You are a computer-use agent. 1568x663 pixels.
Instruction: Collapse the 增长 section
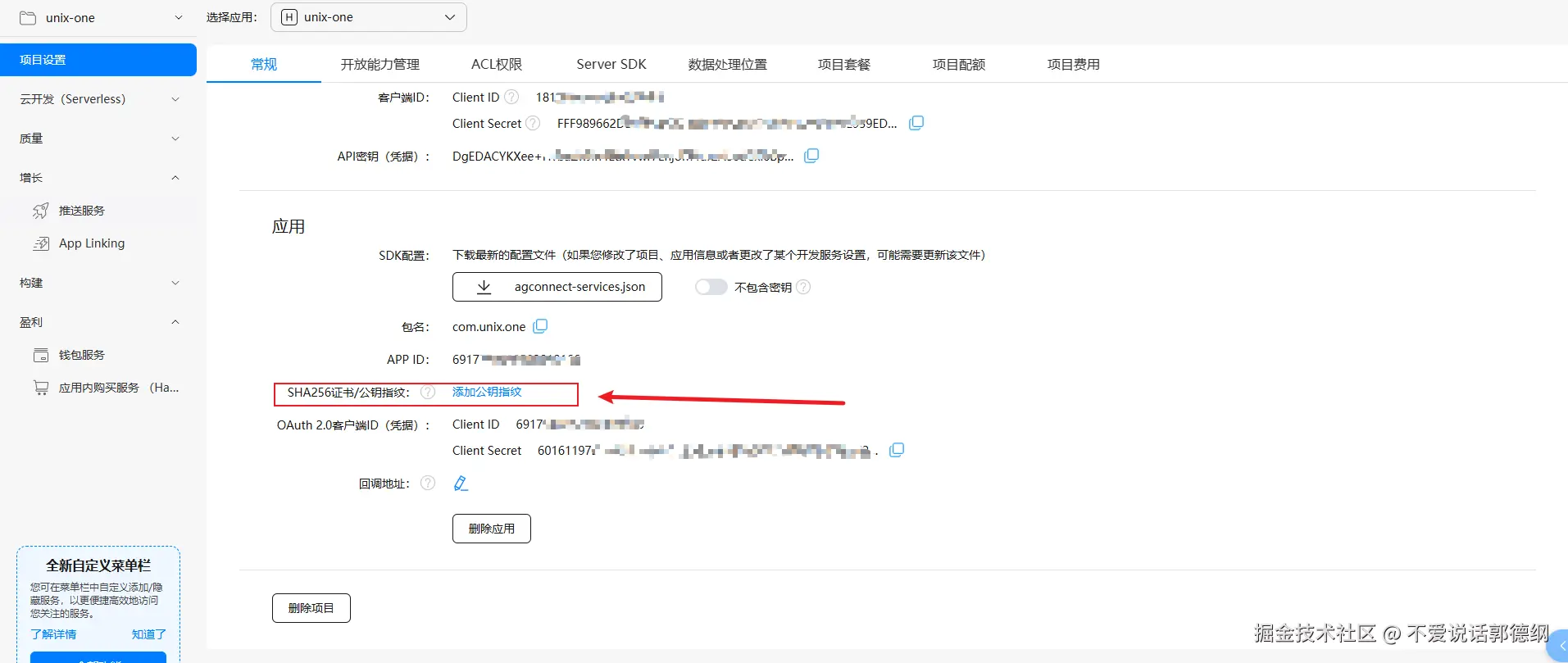coord(98,178)
